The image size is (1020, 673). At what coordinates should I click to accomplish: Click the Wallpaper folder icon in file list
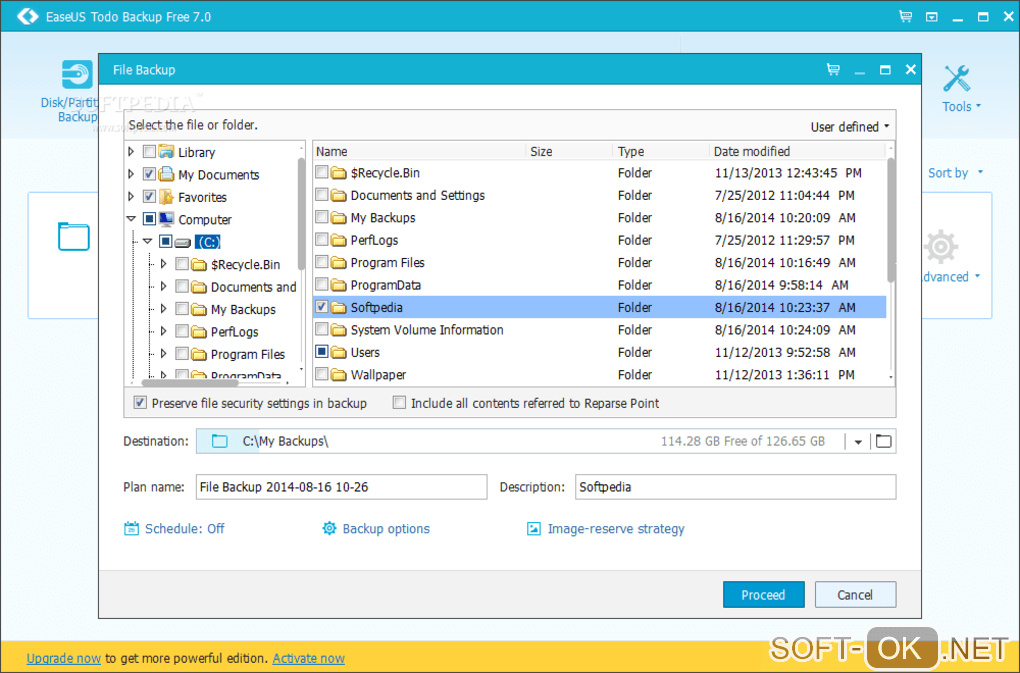[338, 375]
